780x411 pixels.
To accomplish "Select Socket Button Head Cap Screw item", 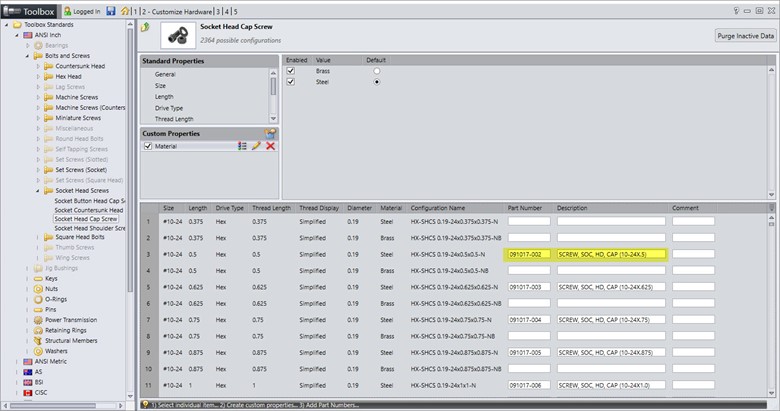I will 89,200.
